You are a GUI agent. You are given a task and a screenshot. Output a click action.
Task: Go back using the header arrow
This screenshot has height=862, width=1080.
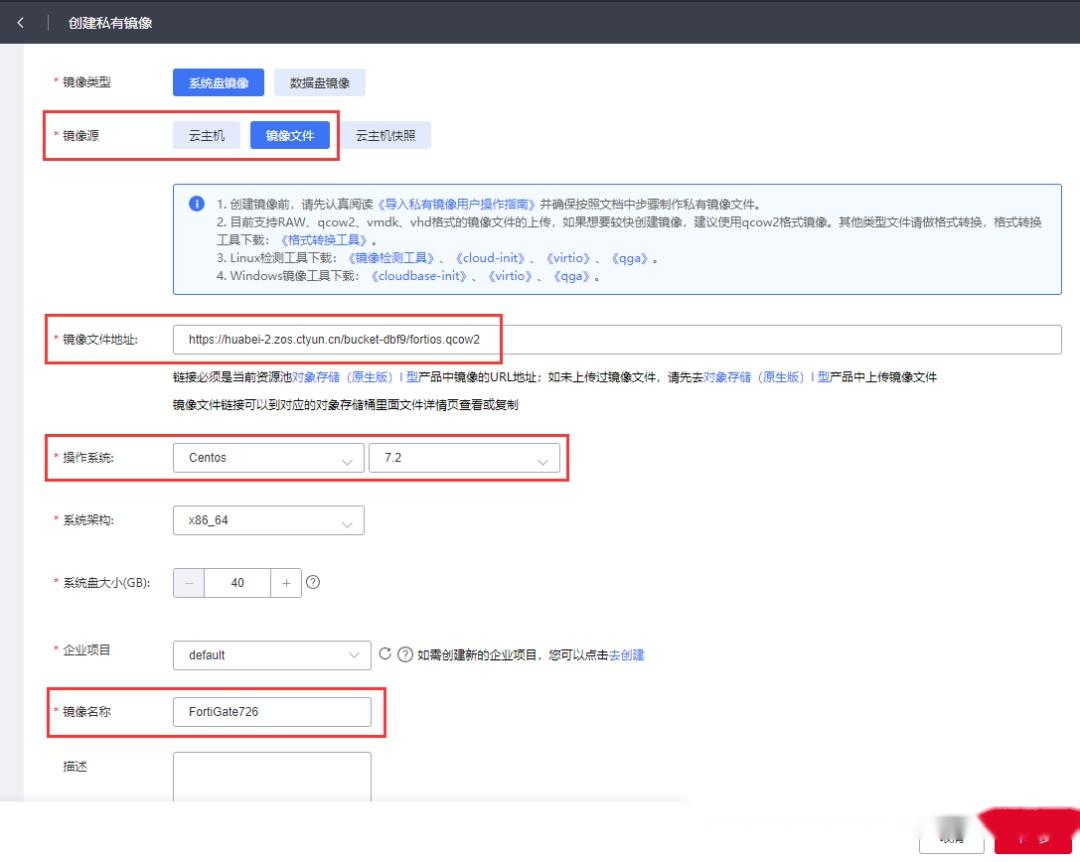(x=21, y=23)
